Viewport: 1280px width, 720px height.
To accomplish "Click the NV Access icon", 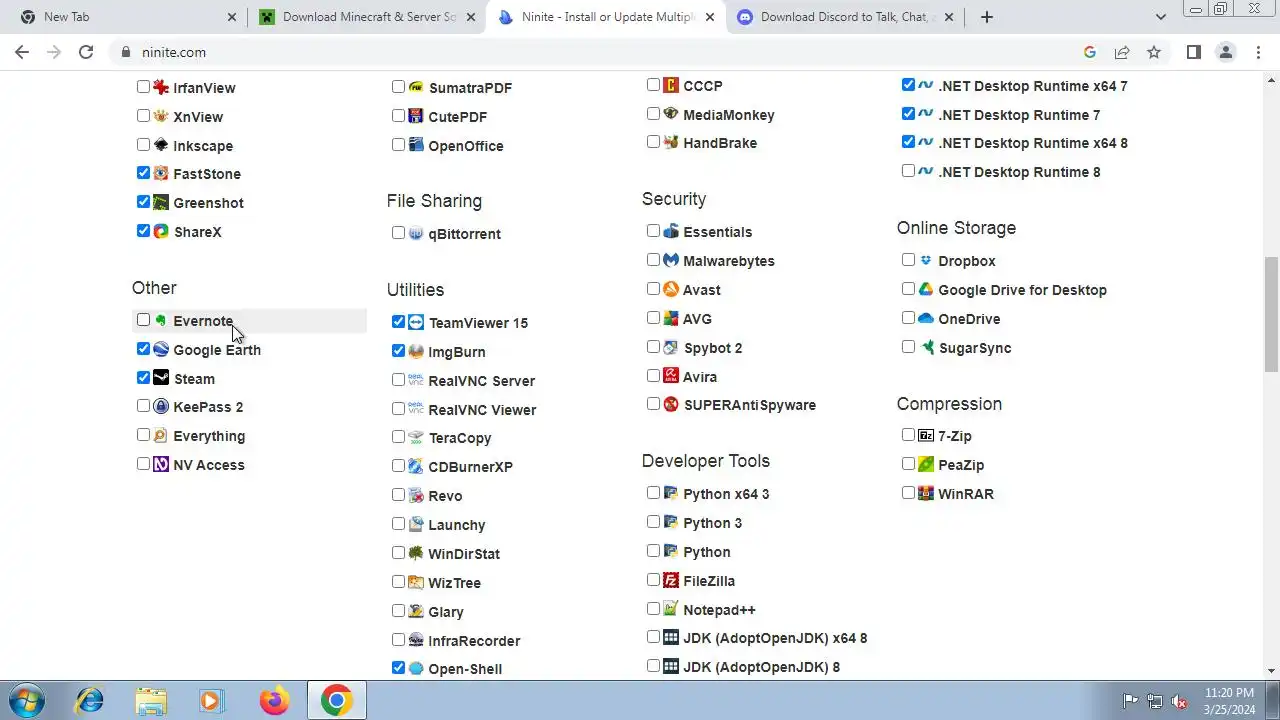I will coord(160,464).
